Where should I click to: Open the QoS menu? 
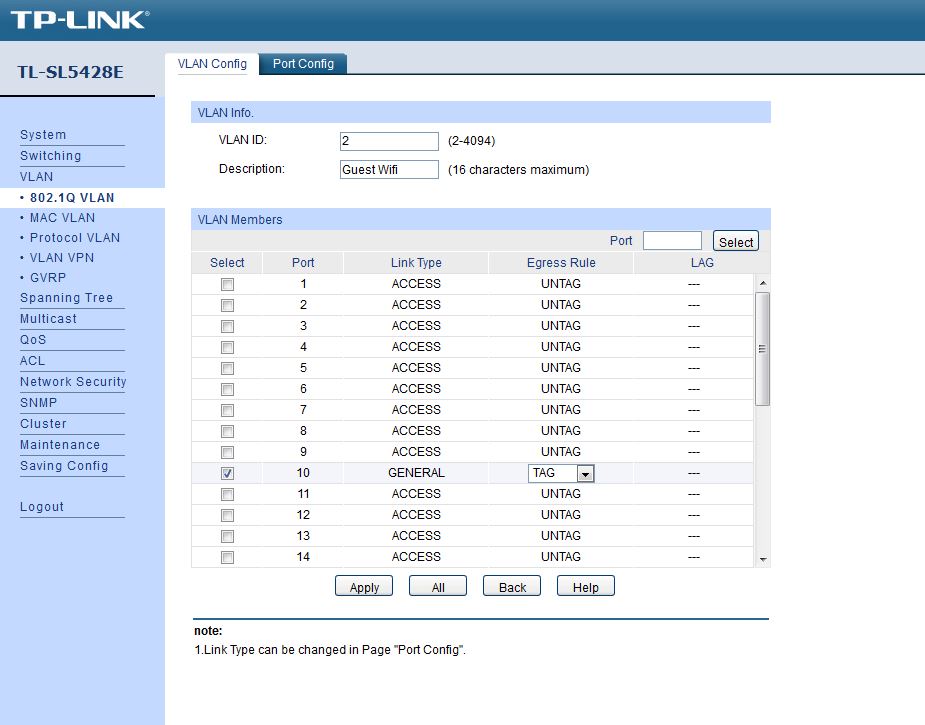[x=33, y=340]
